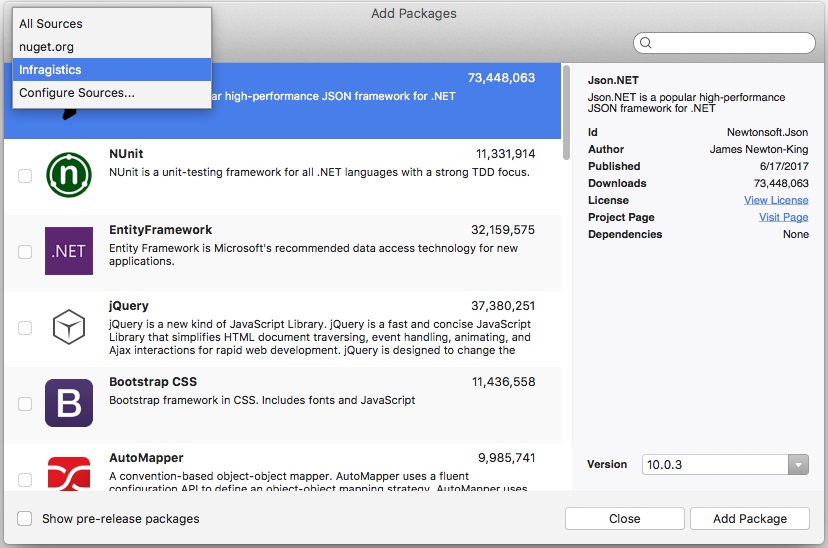Click the Bootstrap framework in CSS description
Screen dimensions: 828x548
262,400
